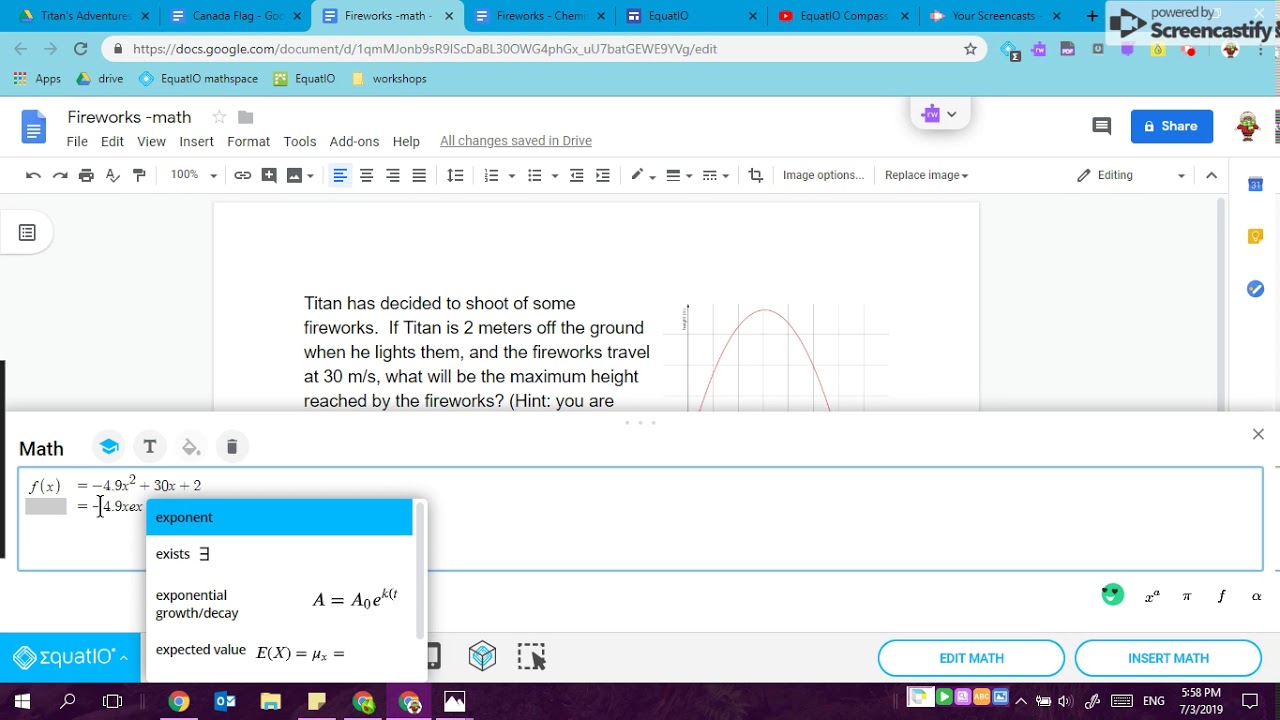Screen dimensions: 1280x720
Task: Collapse the Docs menus with the chevron
Action: 1211,175
